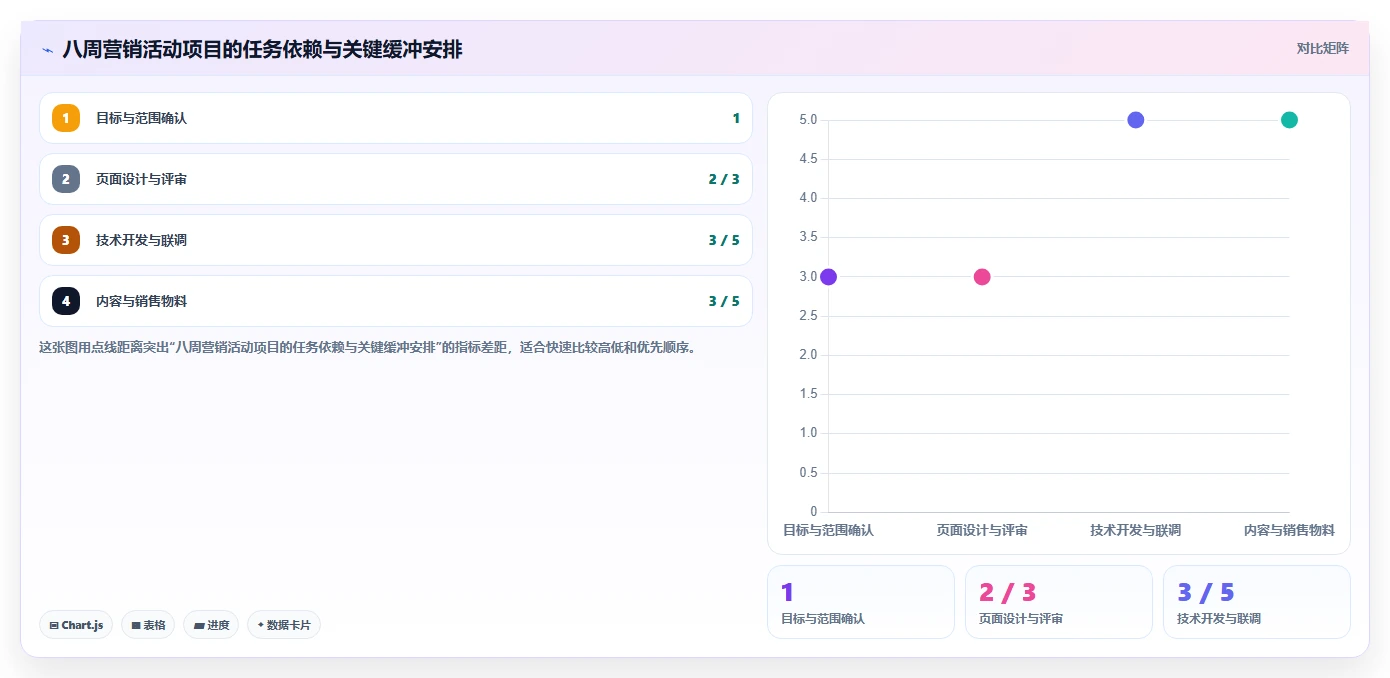The image size is (1390, 678).
Task: Click the purple data point for 目标与范围确认
Action: coord(828,277)
